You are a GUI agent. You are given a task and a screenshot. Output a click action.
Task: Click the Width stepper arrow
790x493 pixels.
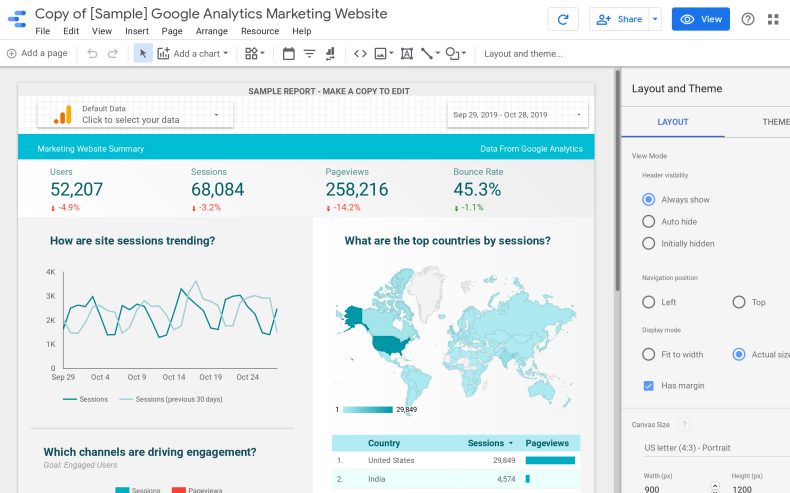715,487
